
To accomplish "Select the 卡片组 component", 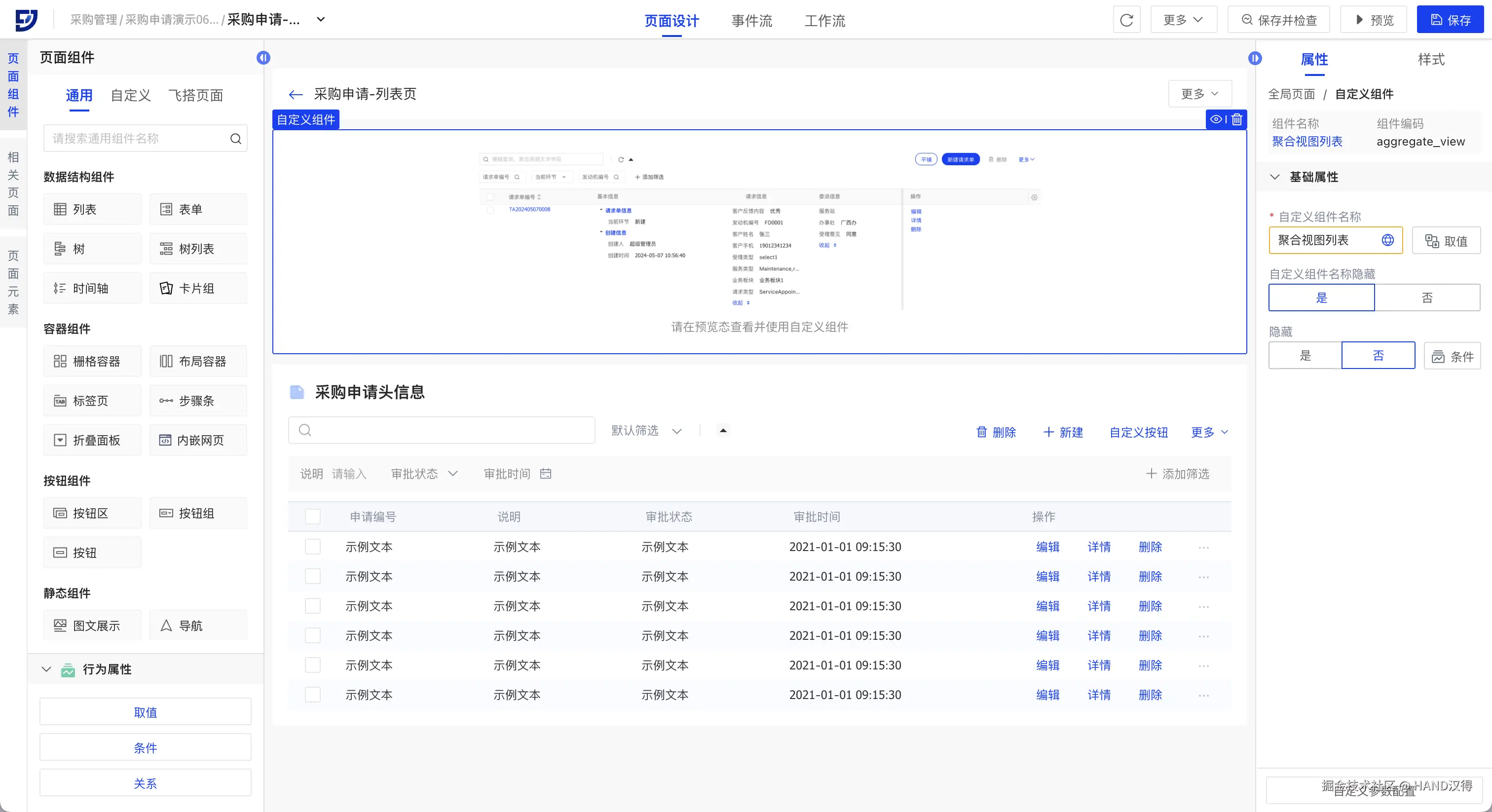I will pos(197,289).
